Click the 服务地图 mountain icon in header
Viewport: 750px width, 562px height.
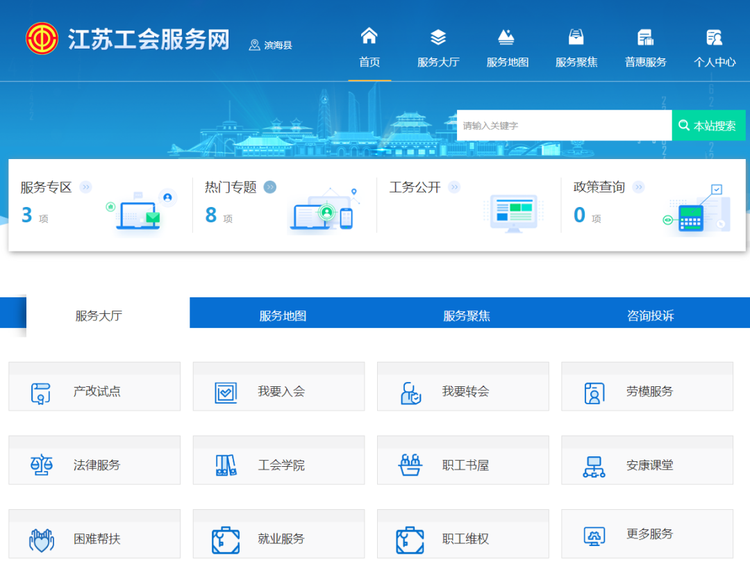coord(506,37)
